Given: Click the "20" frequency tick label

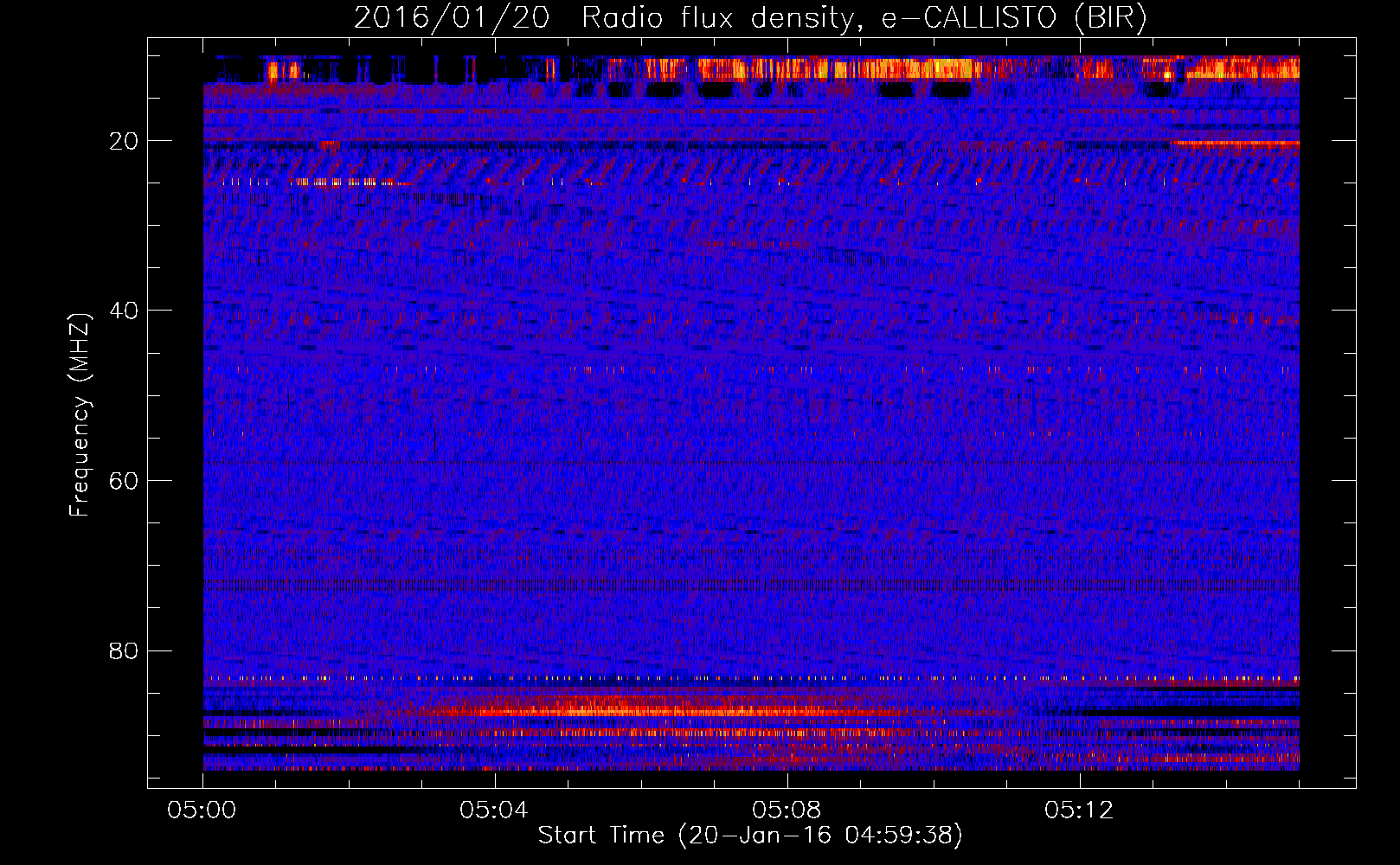Looking at the screenshot, I should tap(125, 141).
